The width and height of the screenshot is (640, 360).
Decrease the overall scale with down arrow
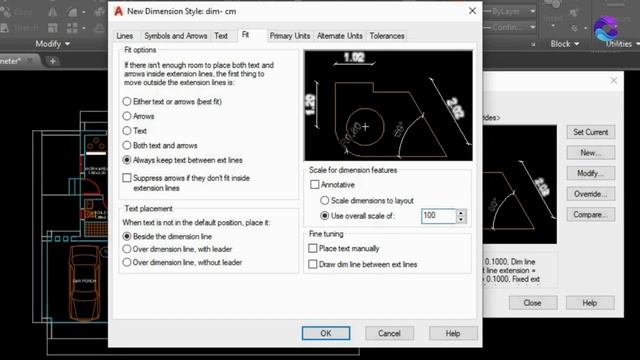pyautogui.click(x=461, y=220)
